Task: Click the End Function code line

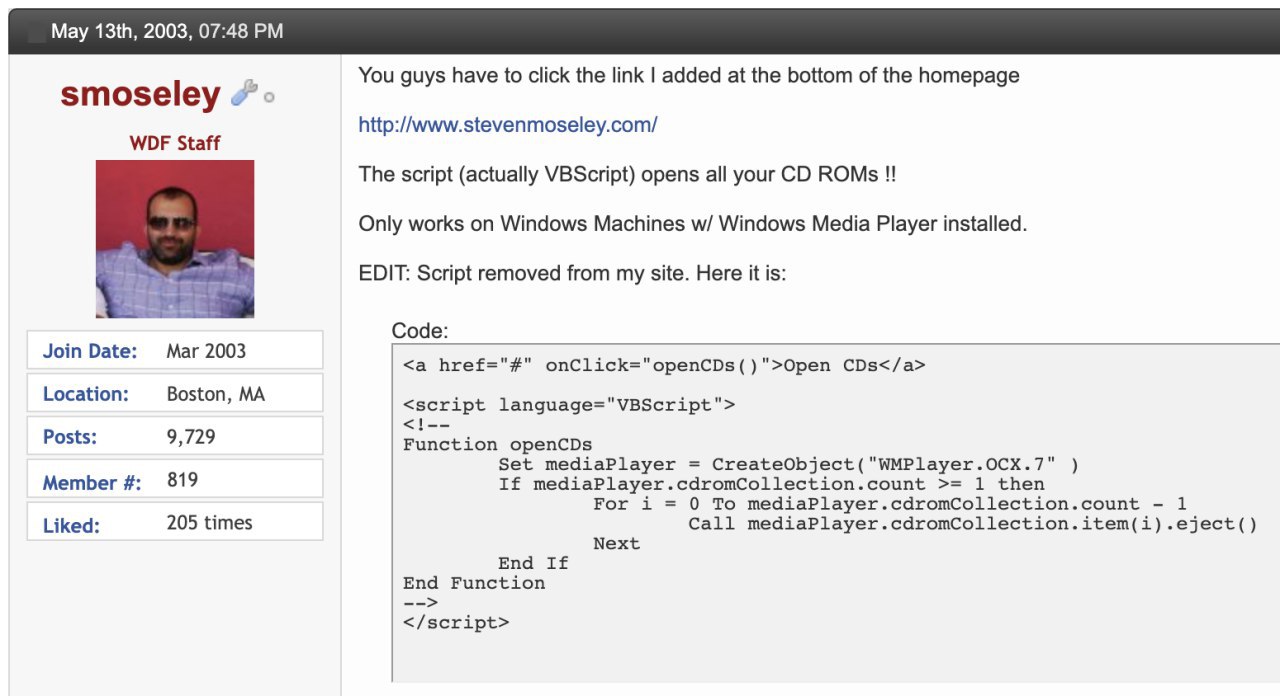Action: click(474, 583)
